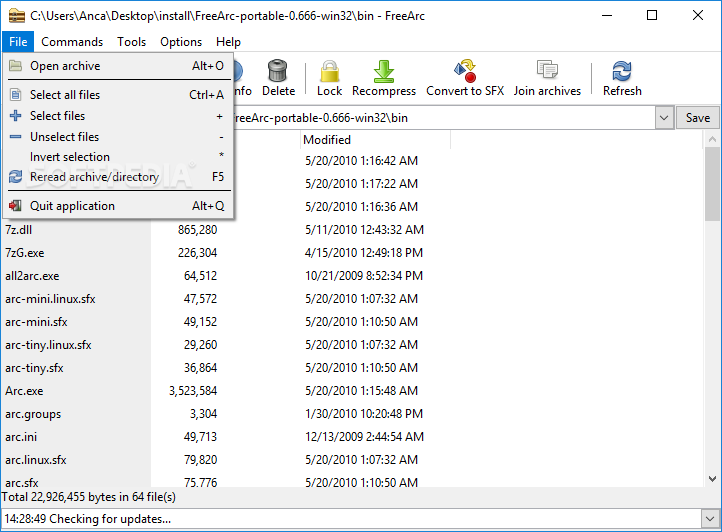Image resolution: width=722 pixels, height=532 pixels.
Task: Select the arc-tiny.sfx file row
Action: (352, 368)
